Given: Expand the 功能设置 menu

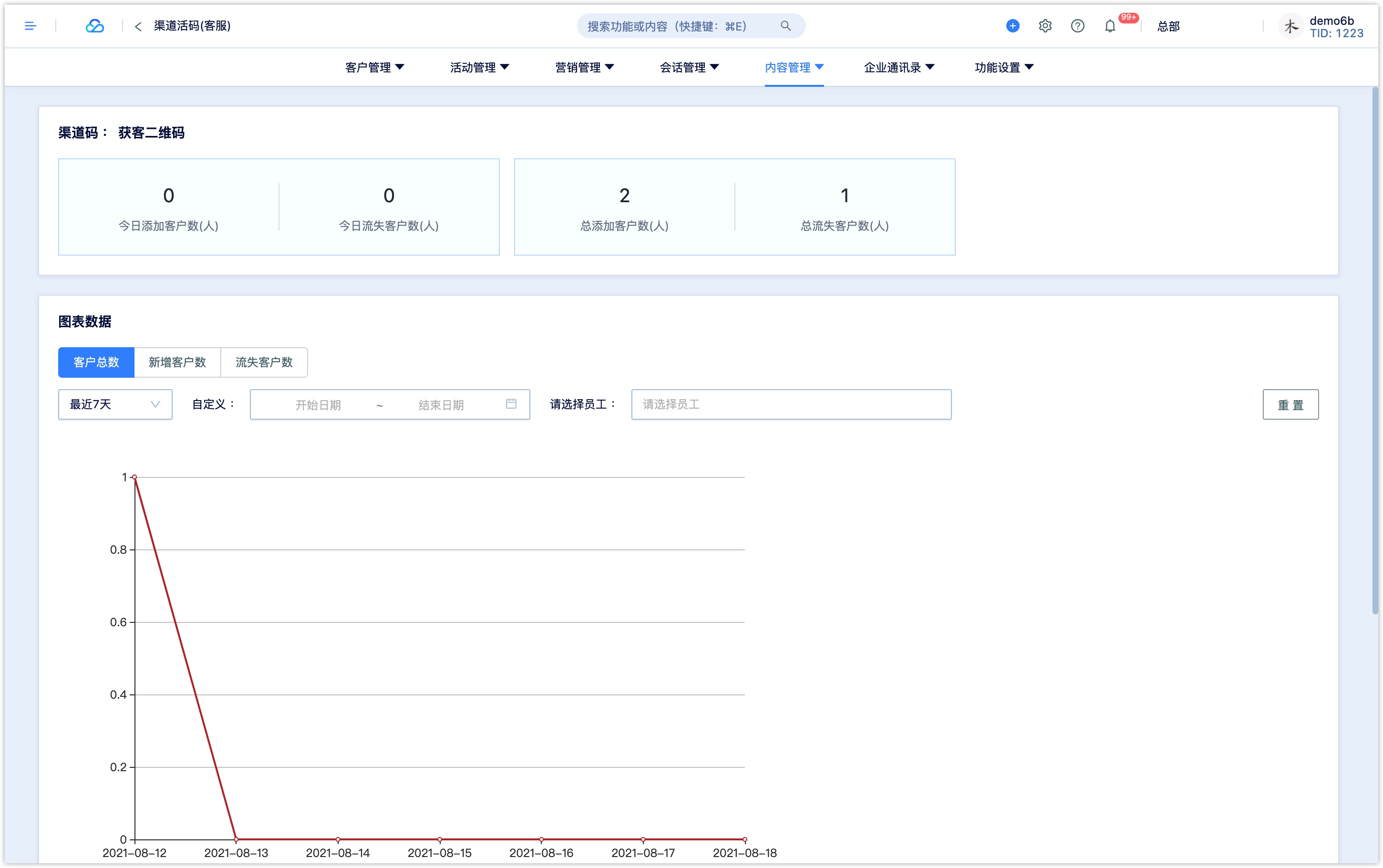Looking at the screenshot, I should [1004, 67].
